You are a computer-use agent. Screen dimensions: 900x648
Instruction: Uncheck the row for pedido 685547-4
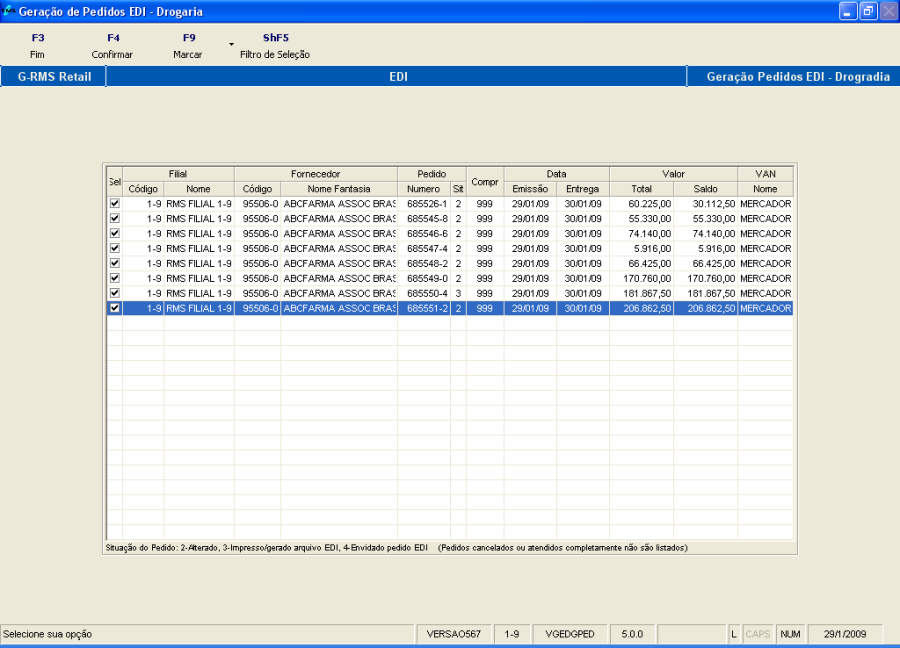pyautogui.click(x=115, y=248)
